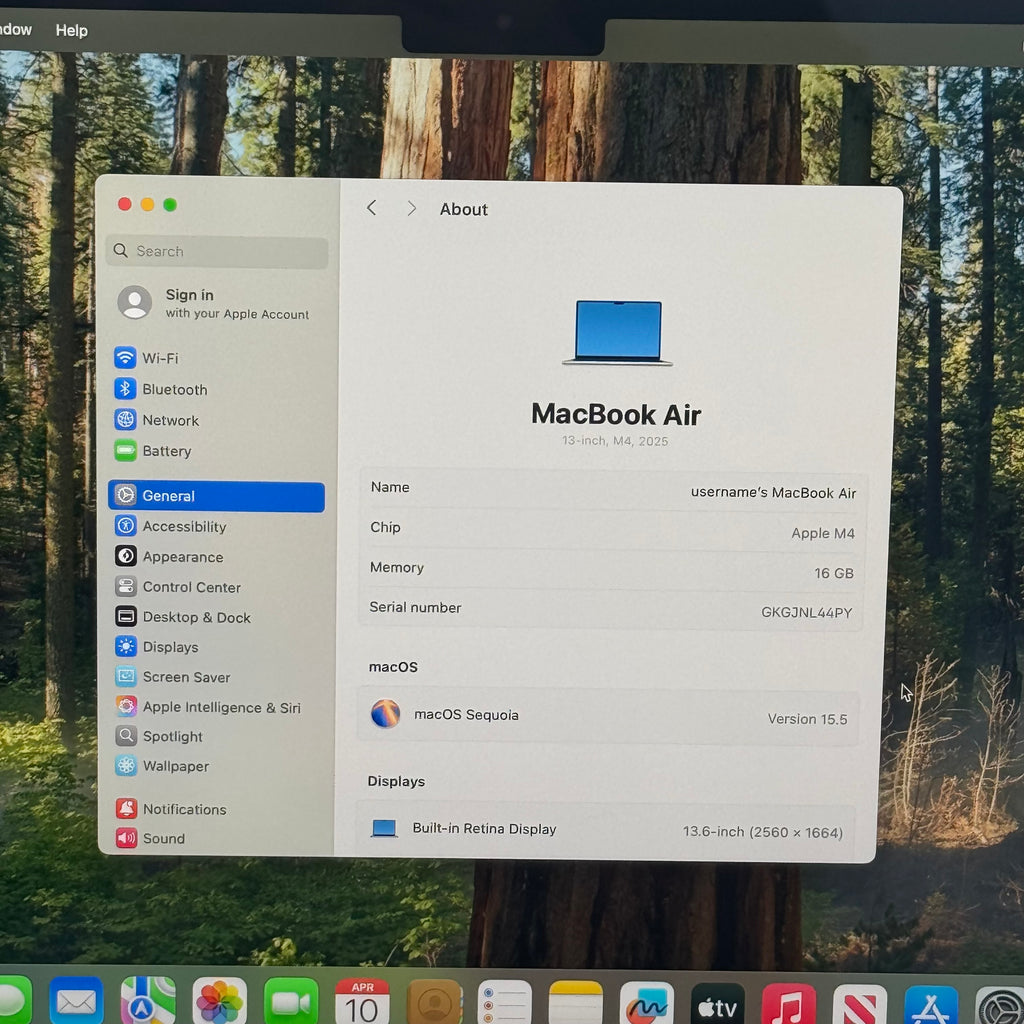Open Calendar showing APR 10 in Dock
Image resolution: width=1024 pixels, height=1024 pixels.
tap(362, 1002)
